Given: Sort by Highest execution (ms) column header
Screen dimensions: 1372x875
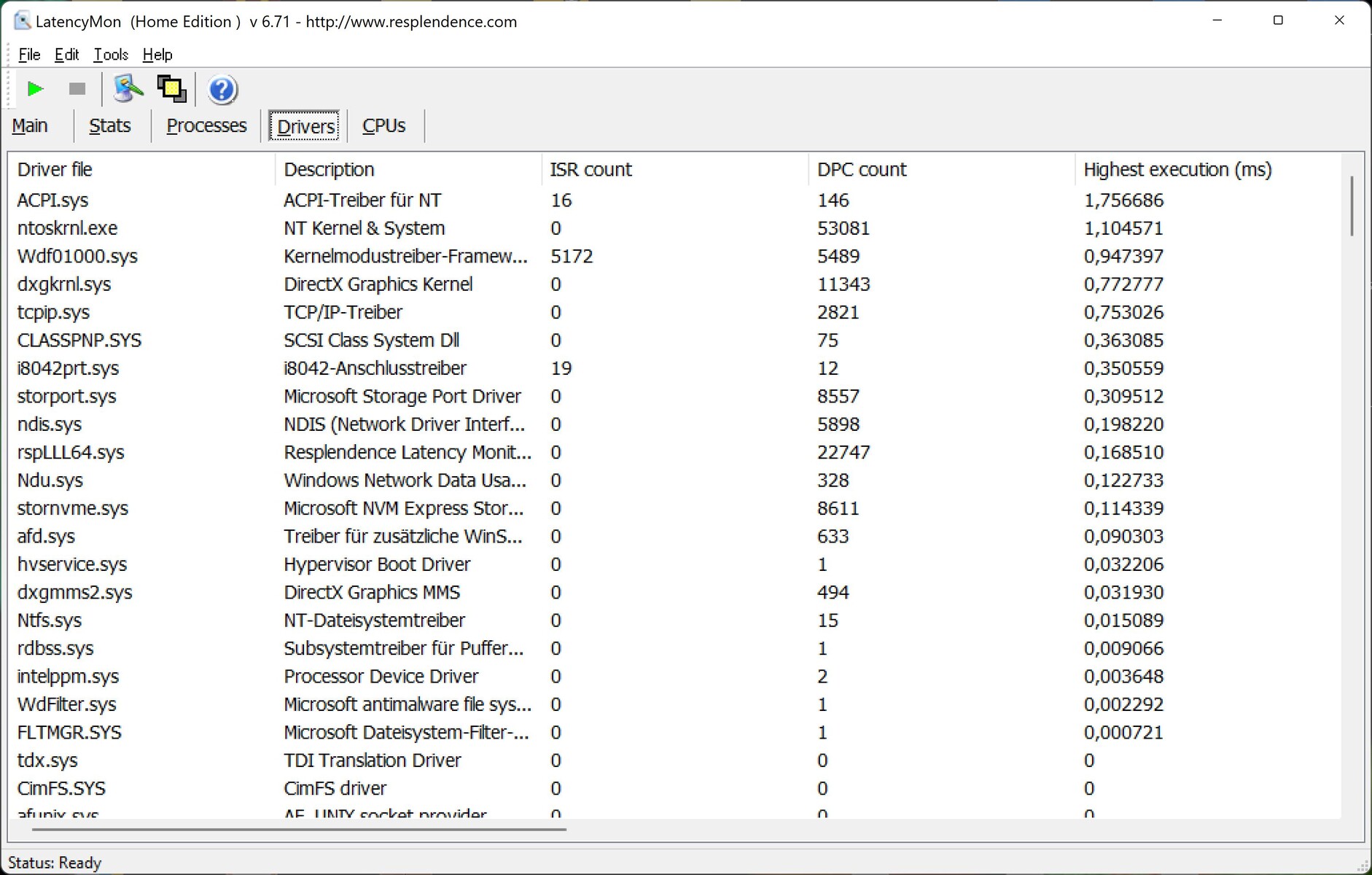Looking at the screenshot, I should (1177, 170).
